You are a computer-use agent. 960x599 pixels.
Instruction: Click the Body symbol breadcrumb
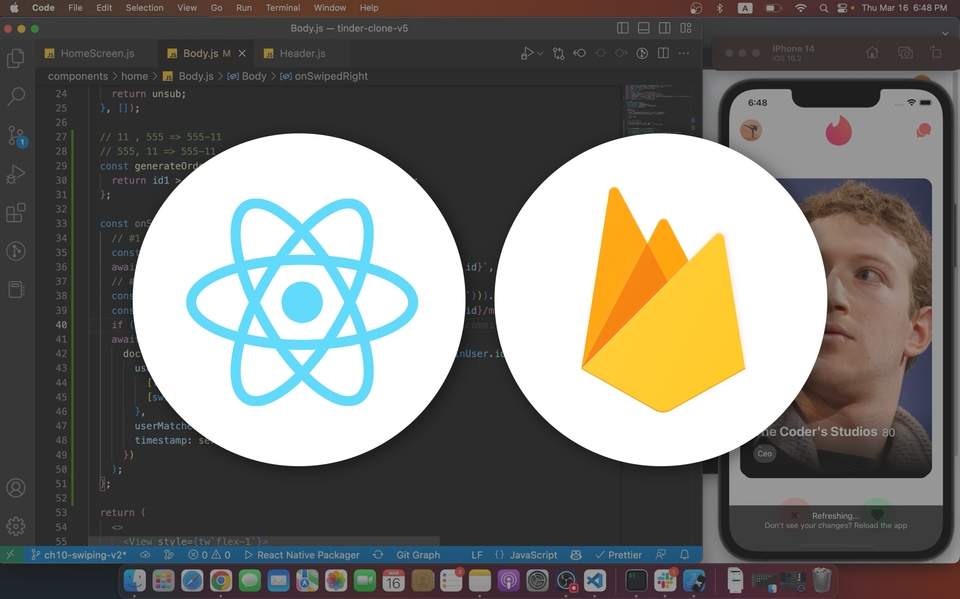tap(247, 76)
